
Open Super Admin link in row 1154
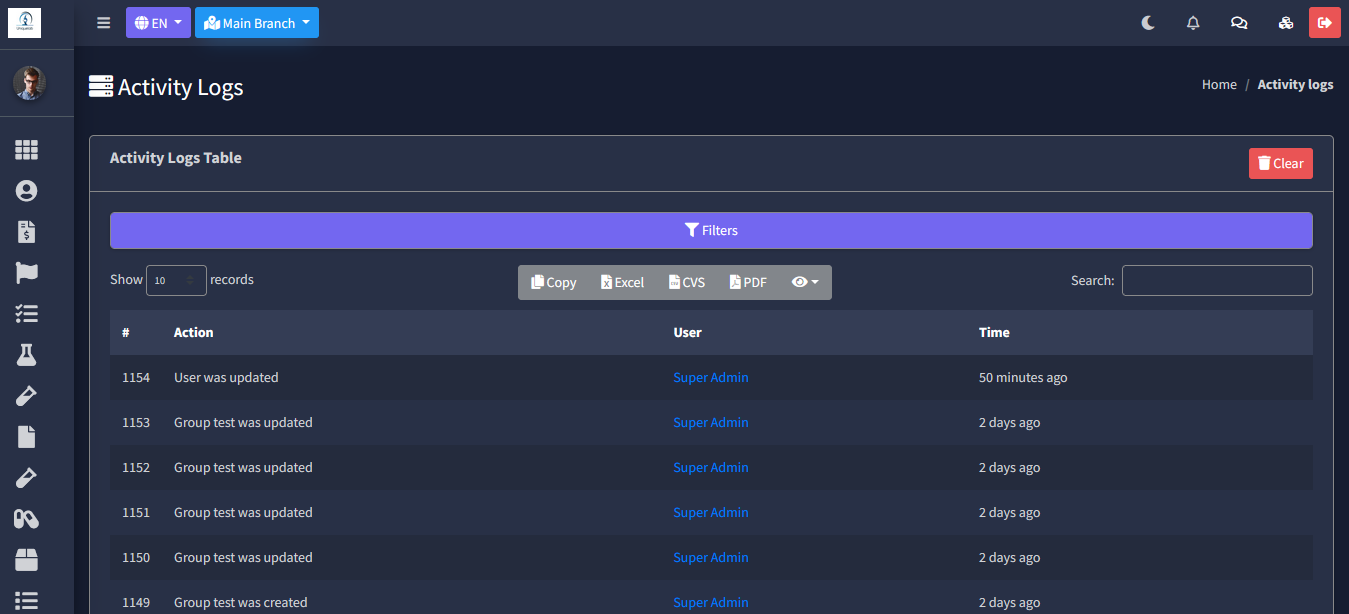711,378
